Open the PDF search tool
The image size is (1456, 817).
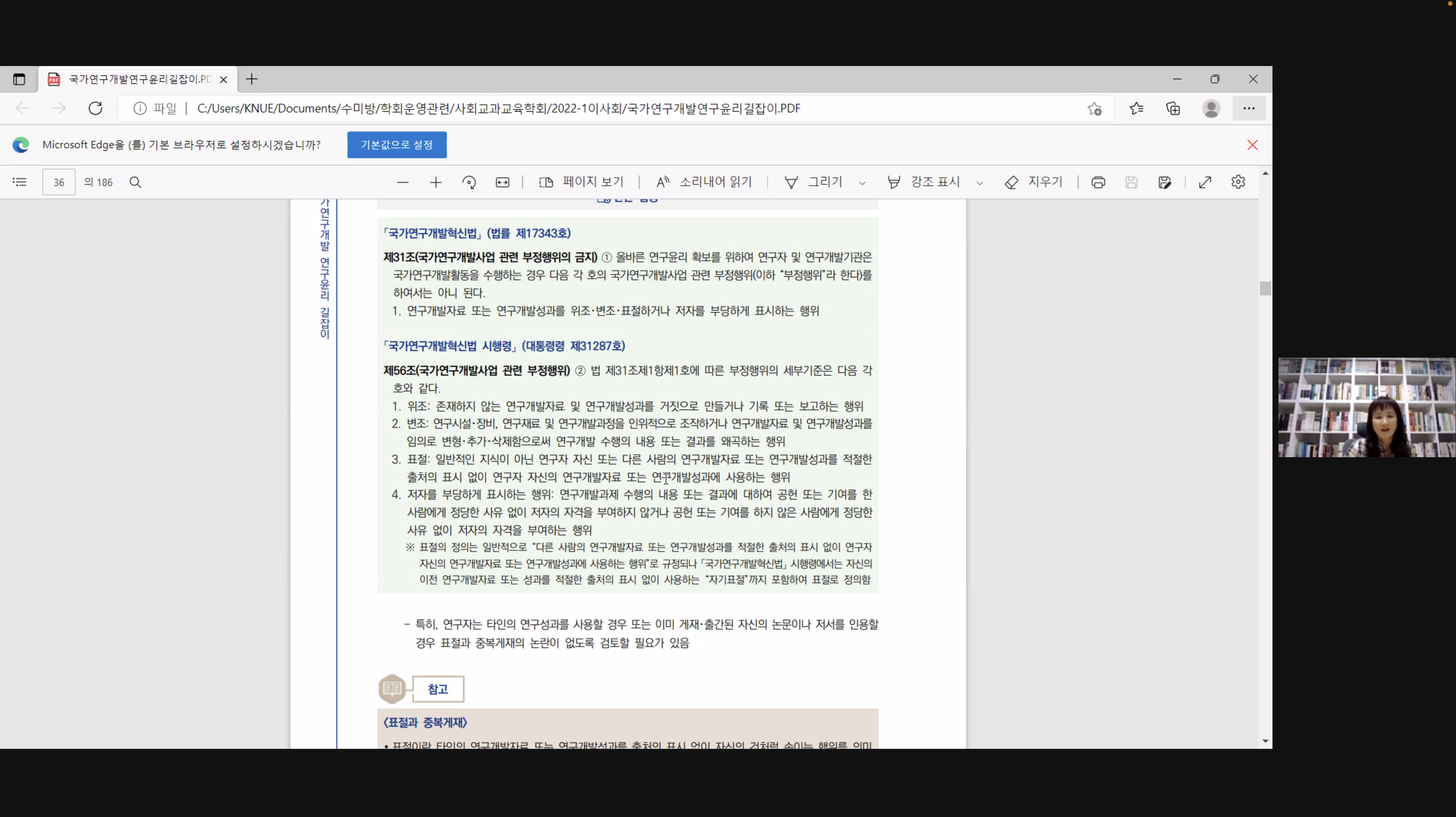pyautogui.click(x=135, y=182)
